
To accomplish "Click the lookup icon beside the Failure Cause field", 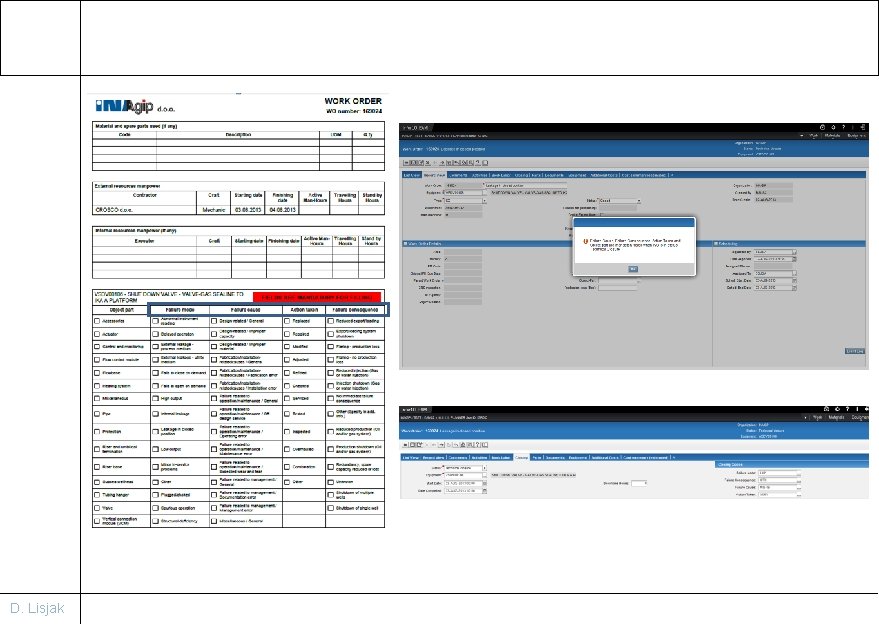I will 798,488.
